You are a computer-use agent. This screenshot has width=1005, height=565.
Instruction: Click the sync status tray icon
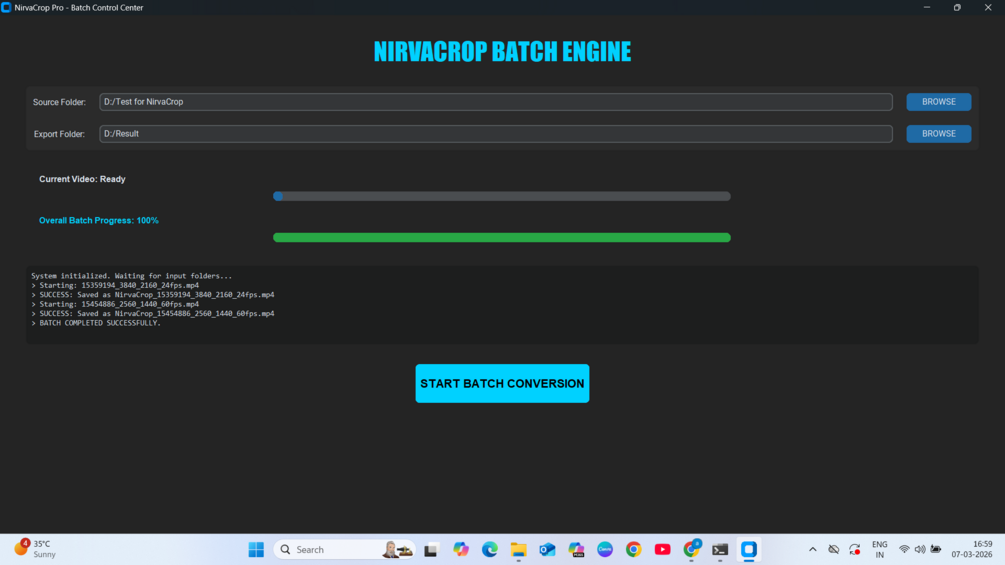point(855,550)
